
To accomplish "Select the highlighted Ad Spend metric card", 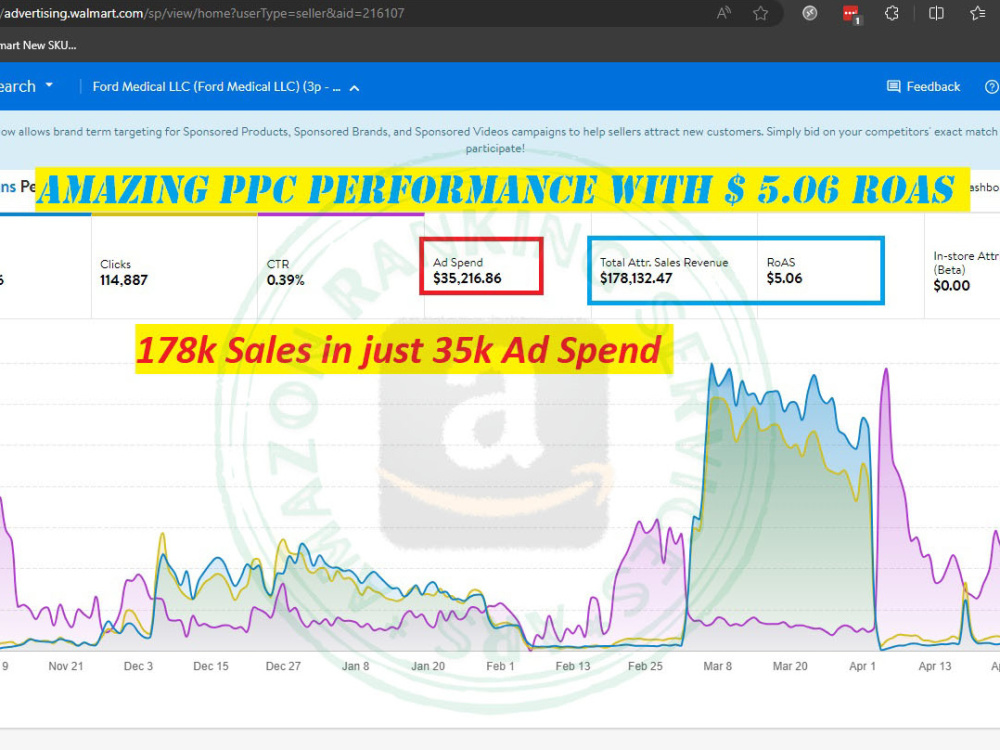I will [x=480, y=265].
